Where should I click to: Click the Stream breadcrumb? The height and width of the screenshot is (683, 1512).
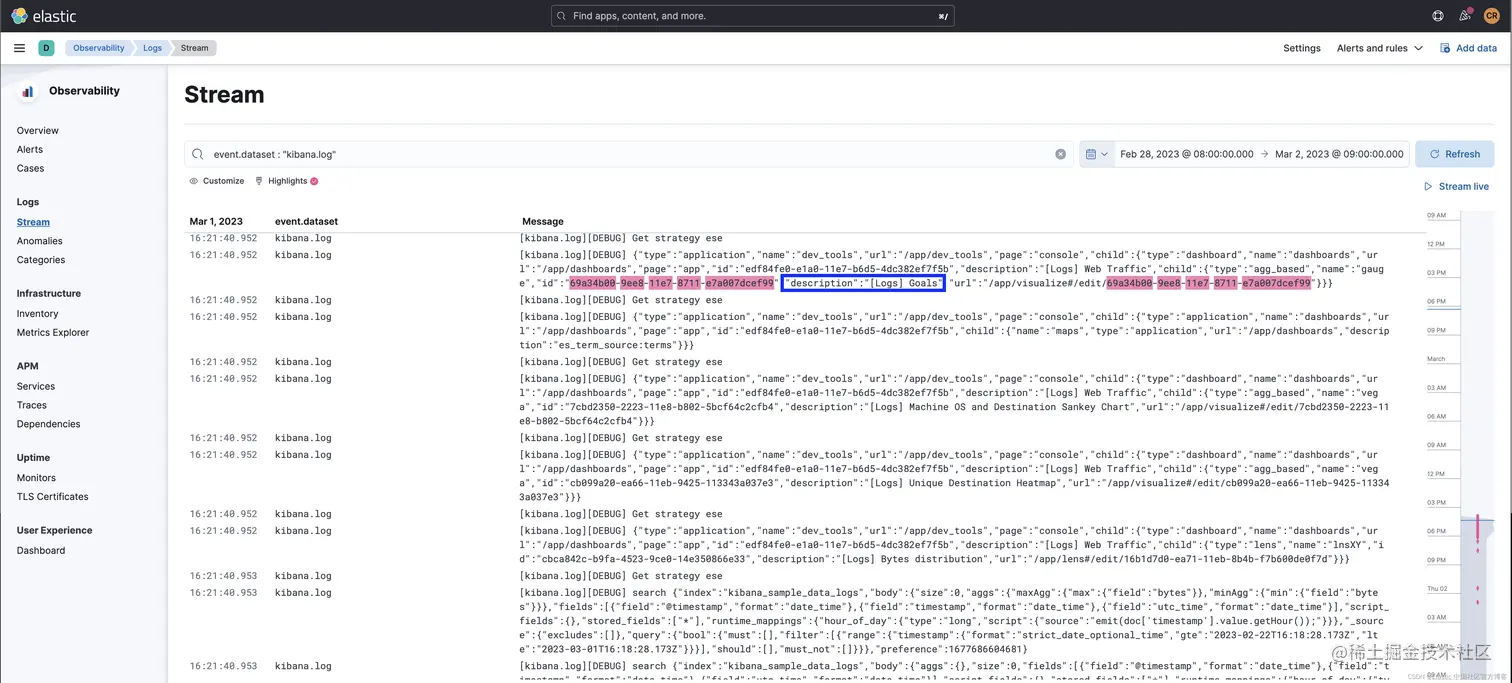pos(195,48)
